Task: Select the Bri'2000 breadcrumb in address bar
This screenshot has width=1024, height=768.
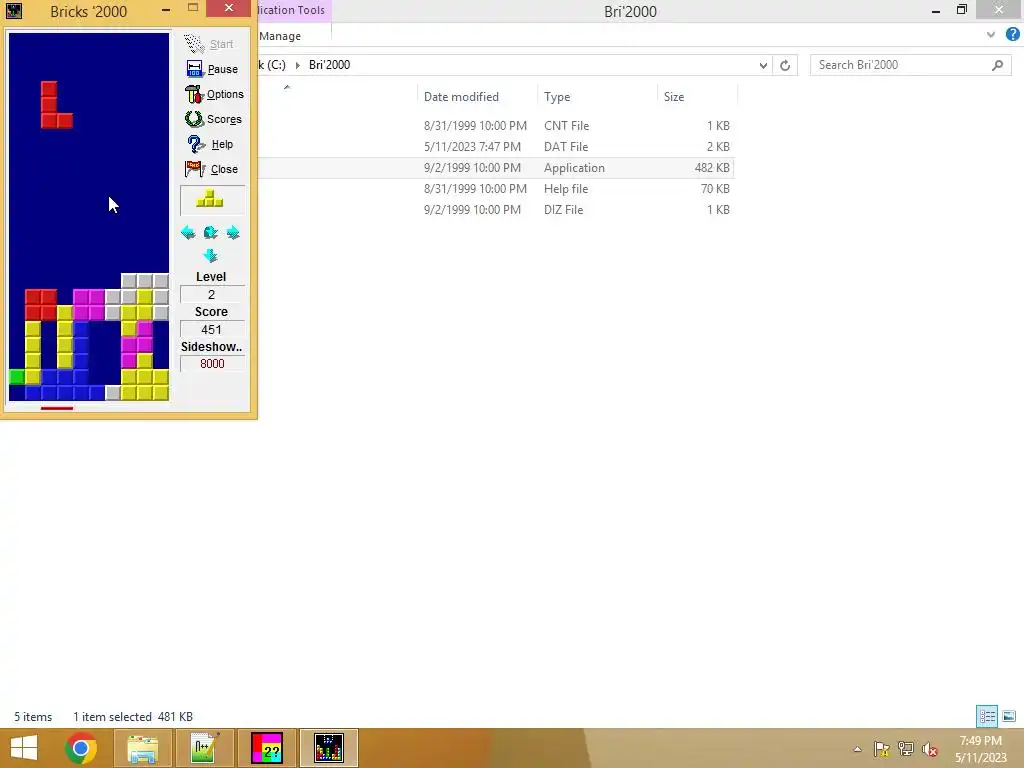Action: (329, 65)
